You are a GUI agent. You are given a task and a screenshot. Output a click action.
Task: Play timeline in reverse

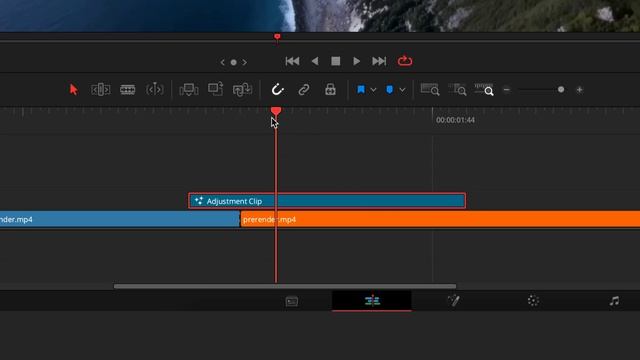pos(315,61)
